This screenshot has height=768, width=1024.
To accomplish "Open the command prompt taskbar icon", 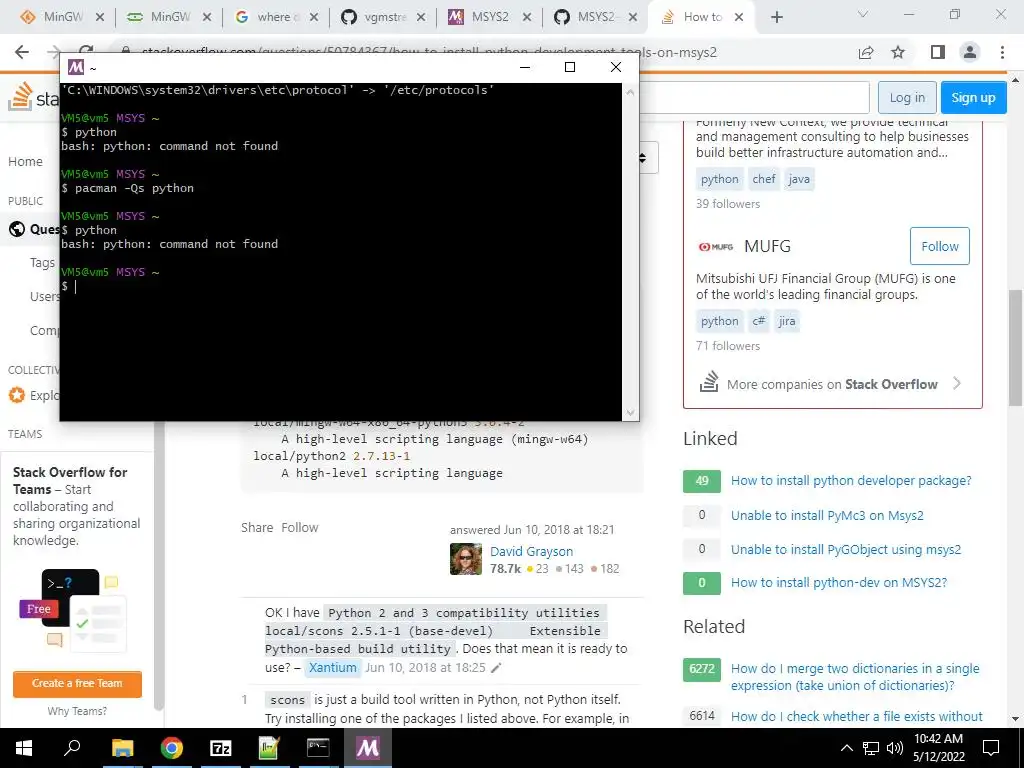I will pos(318,748).
